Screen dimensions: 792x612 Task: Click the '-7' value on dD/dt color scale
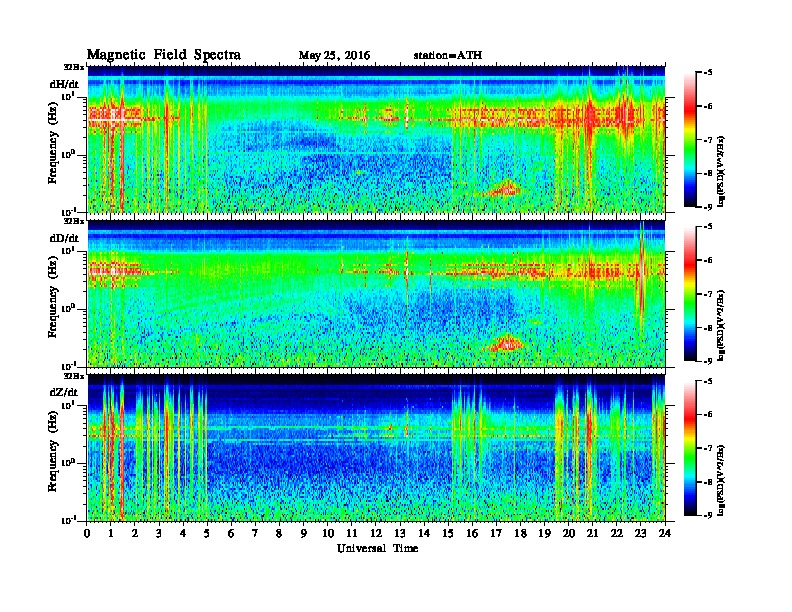708,294
